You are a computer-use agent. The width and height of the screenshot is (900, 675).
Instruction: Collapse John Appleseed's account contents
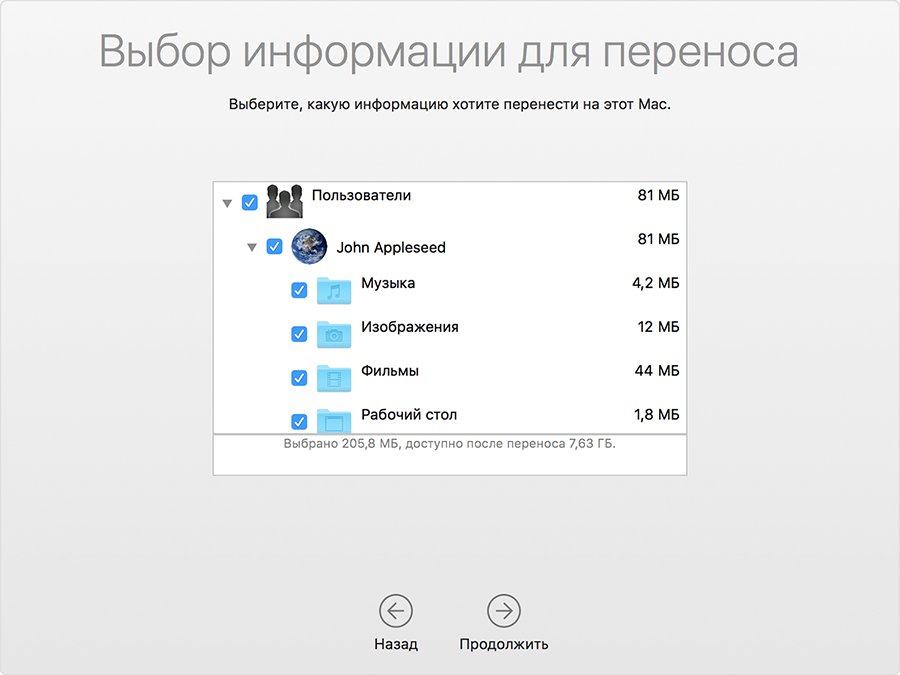pos(253,247)
